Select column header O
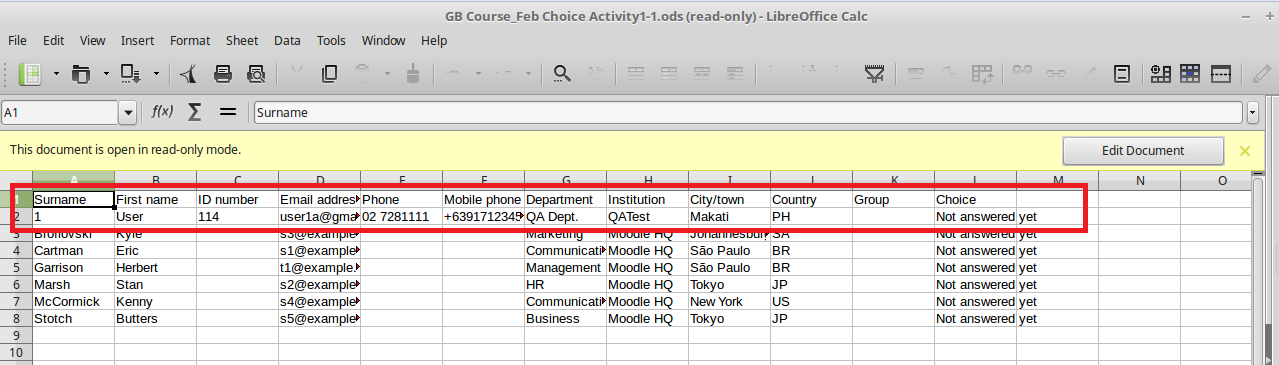This screenshot has height=365, width=1279. tap(1221, 181)
